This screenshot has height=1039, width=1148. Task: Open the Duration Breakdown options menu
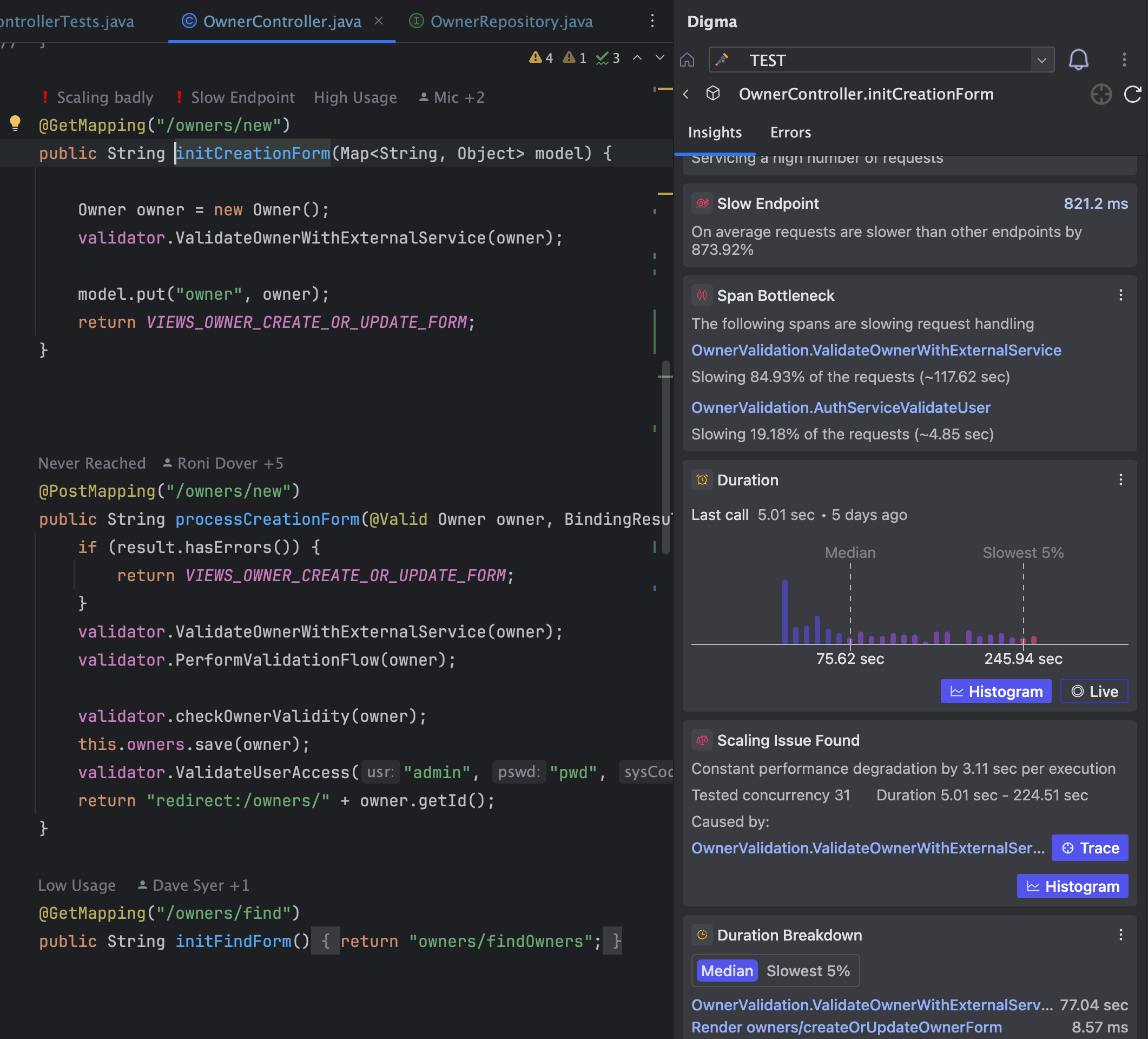pyautogui.click(x=1120, y=935)
